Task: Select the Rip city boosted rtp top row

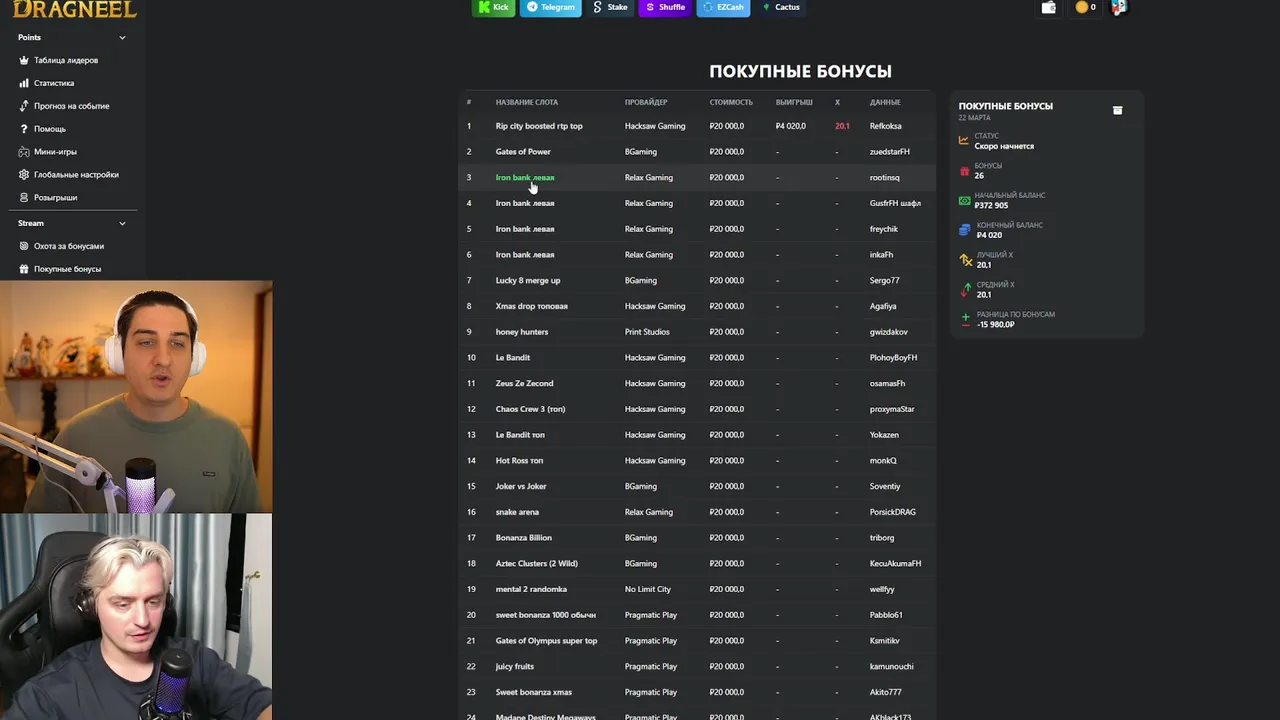Action: [697, 126]
